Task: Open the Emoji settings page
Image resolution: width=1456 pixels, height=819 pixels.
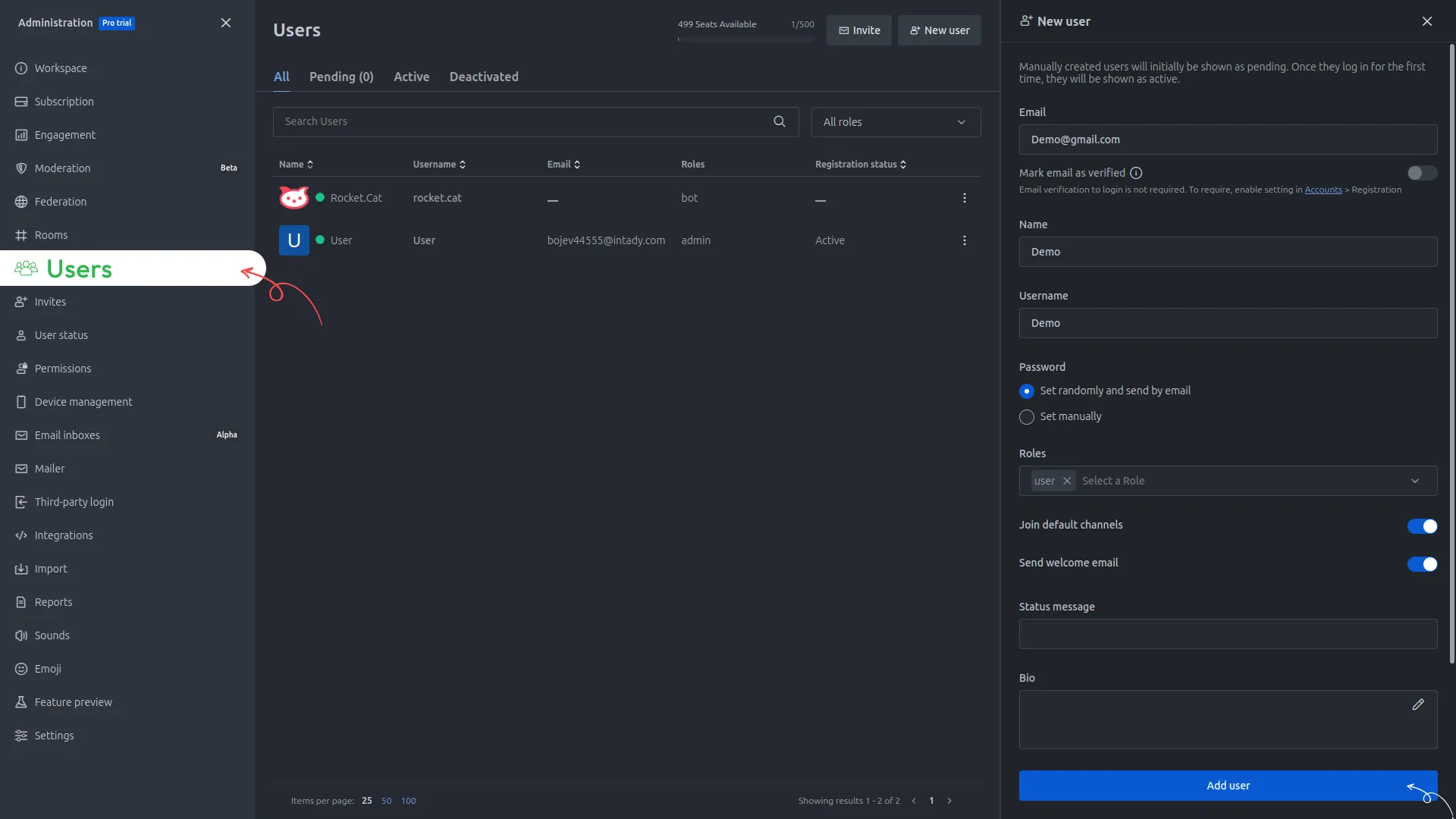Action: point(48,668)
